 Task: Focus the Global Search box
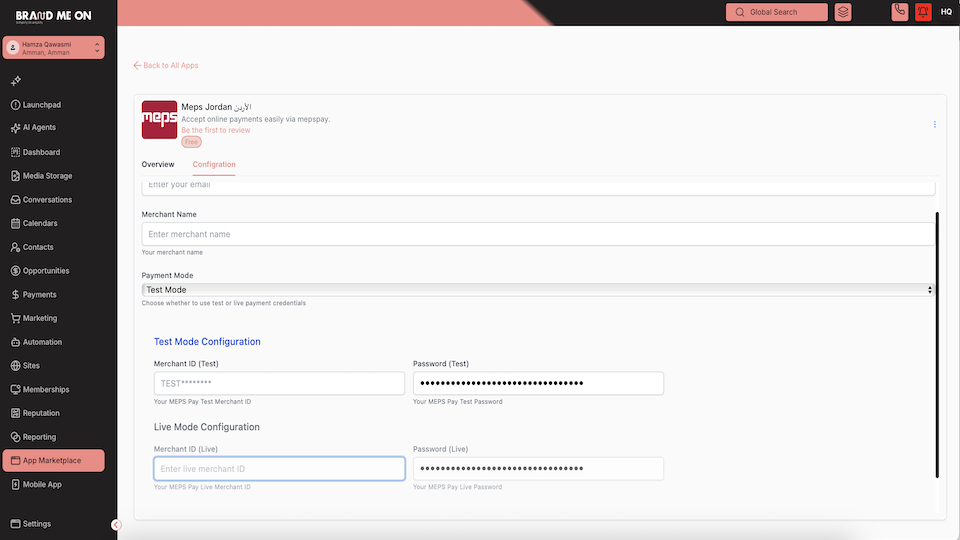click(x=777, y=12)
